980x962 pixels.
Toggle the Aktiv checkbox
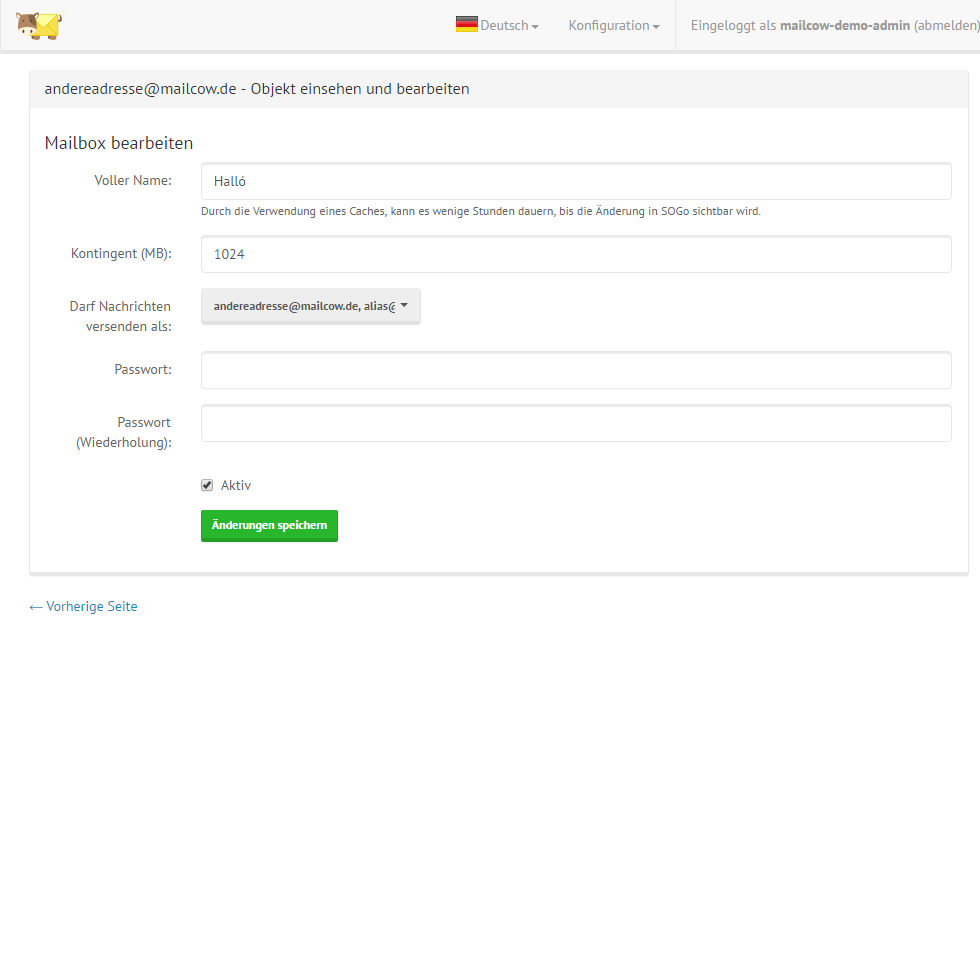click(x=207, y=485)
